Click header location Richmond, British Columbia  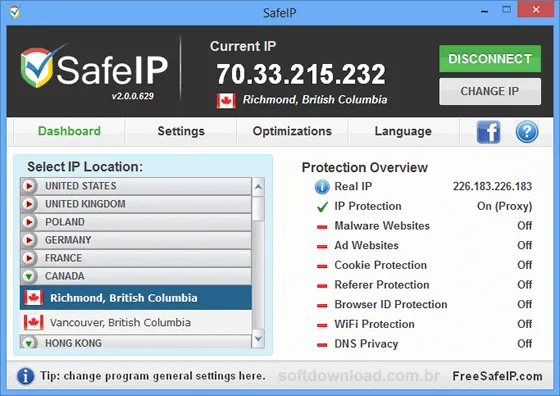tap(315, 100)
